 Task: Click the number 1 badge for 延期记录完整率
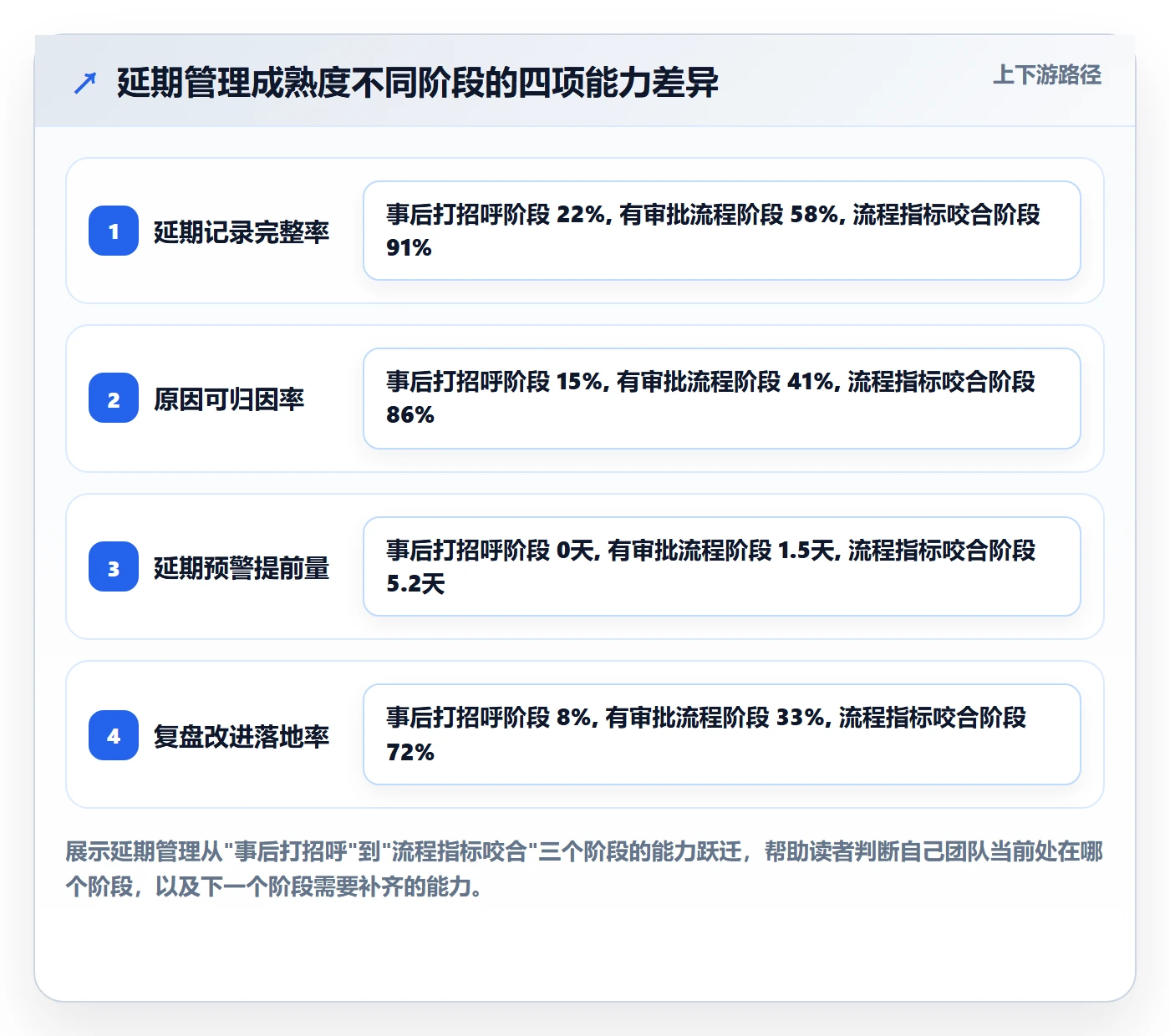click(x=114, y=231)
